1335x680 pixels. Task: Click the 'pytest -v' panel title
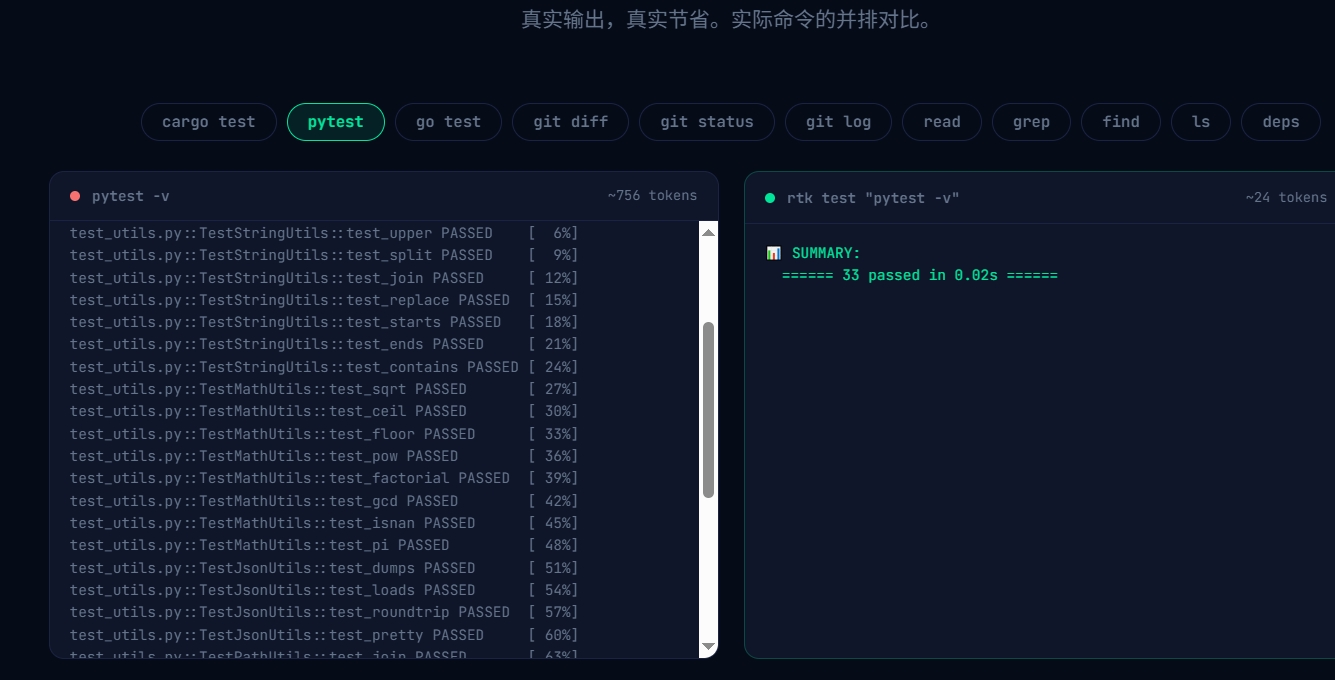[x=131, y=197]
